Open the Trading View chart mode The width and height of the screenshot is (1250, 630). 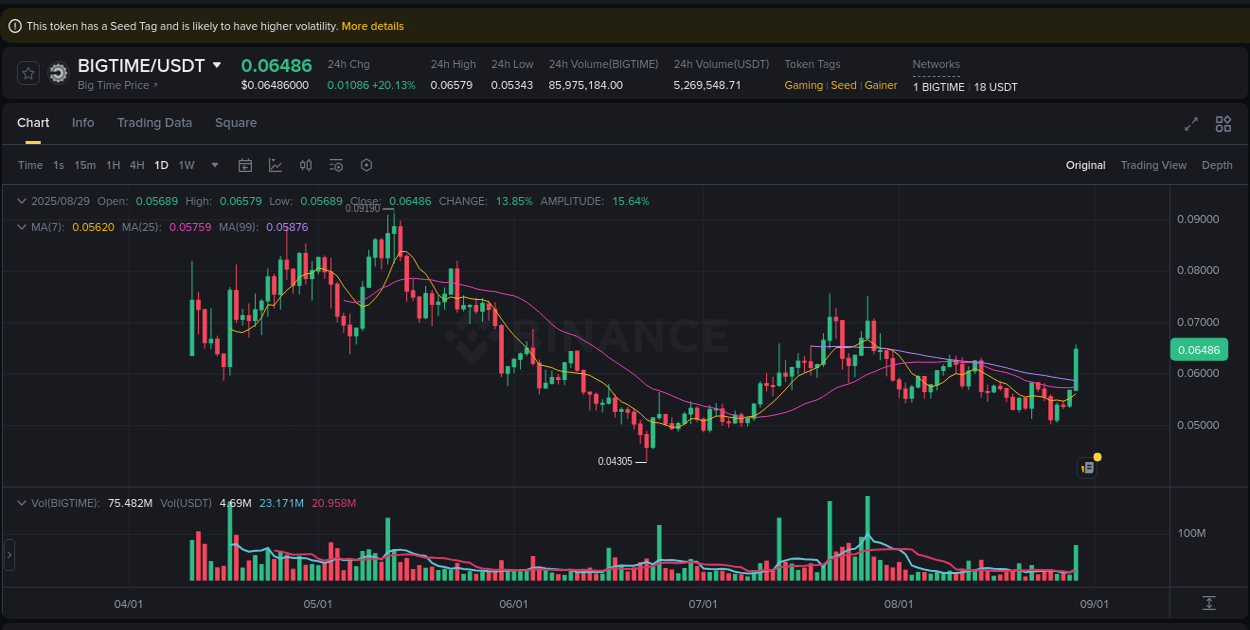[x=1153, y=165]
